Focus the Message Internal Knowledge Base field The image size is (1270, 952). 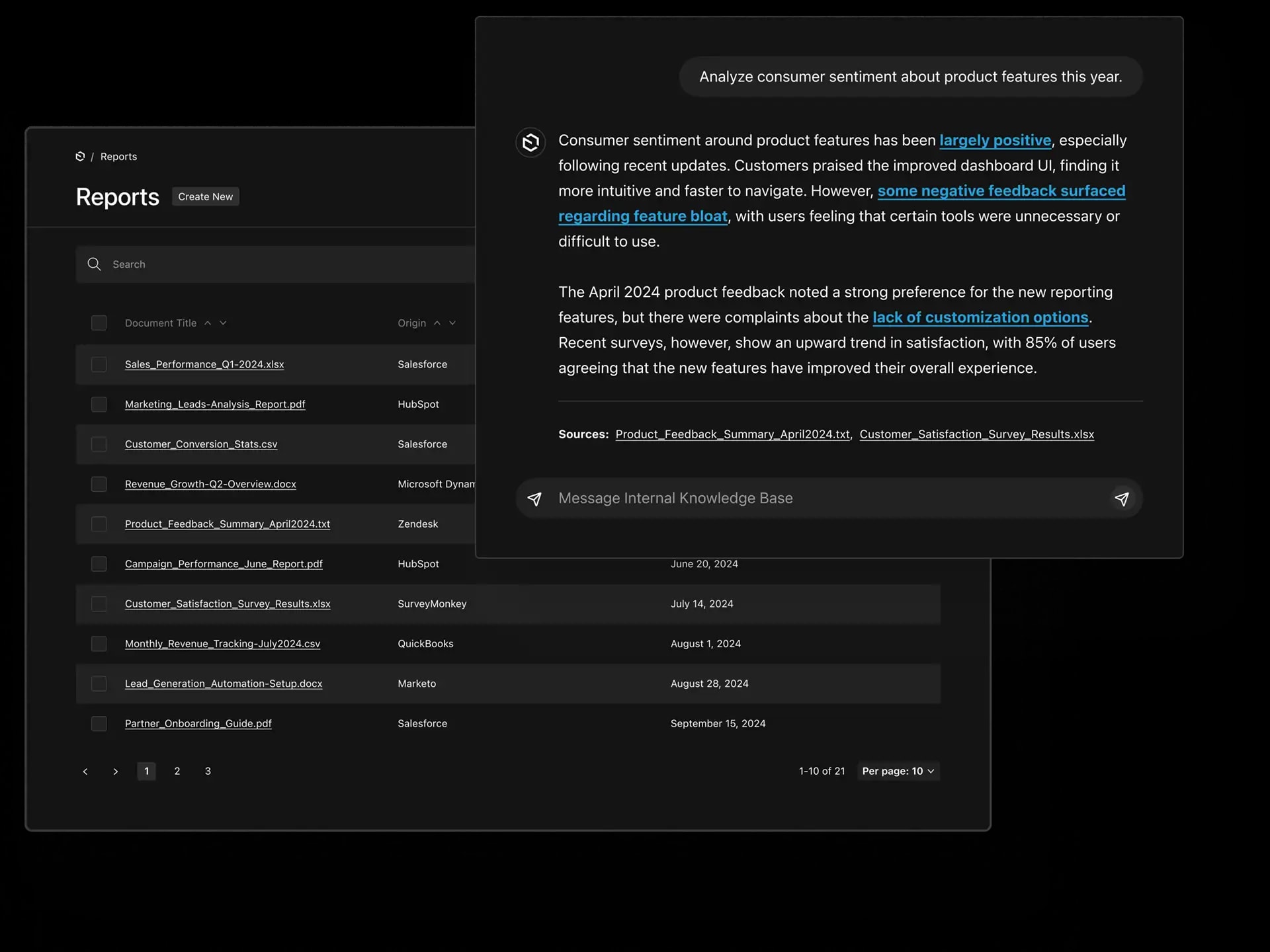829,498
